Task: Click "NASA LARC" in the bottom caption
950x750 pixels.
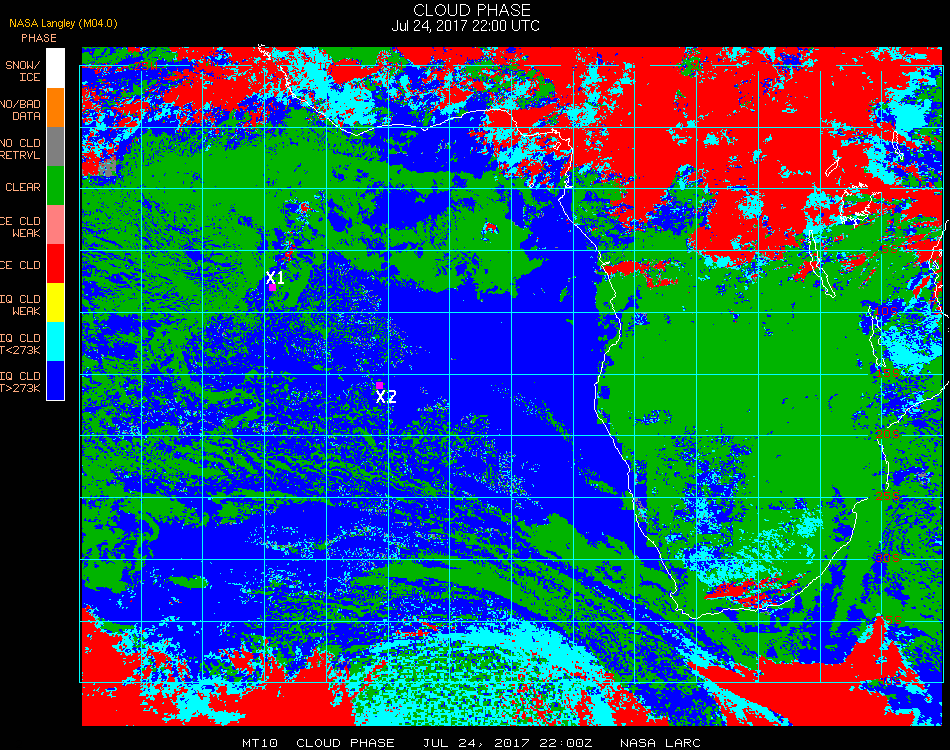Action: [660, 743]
